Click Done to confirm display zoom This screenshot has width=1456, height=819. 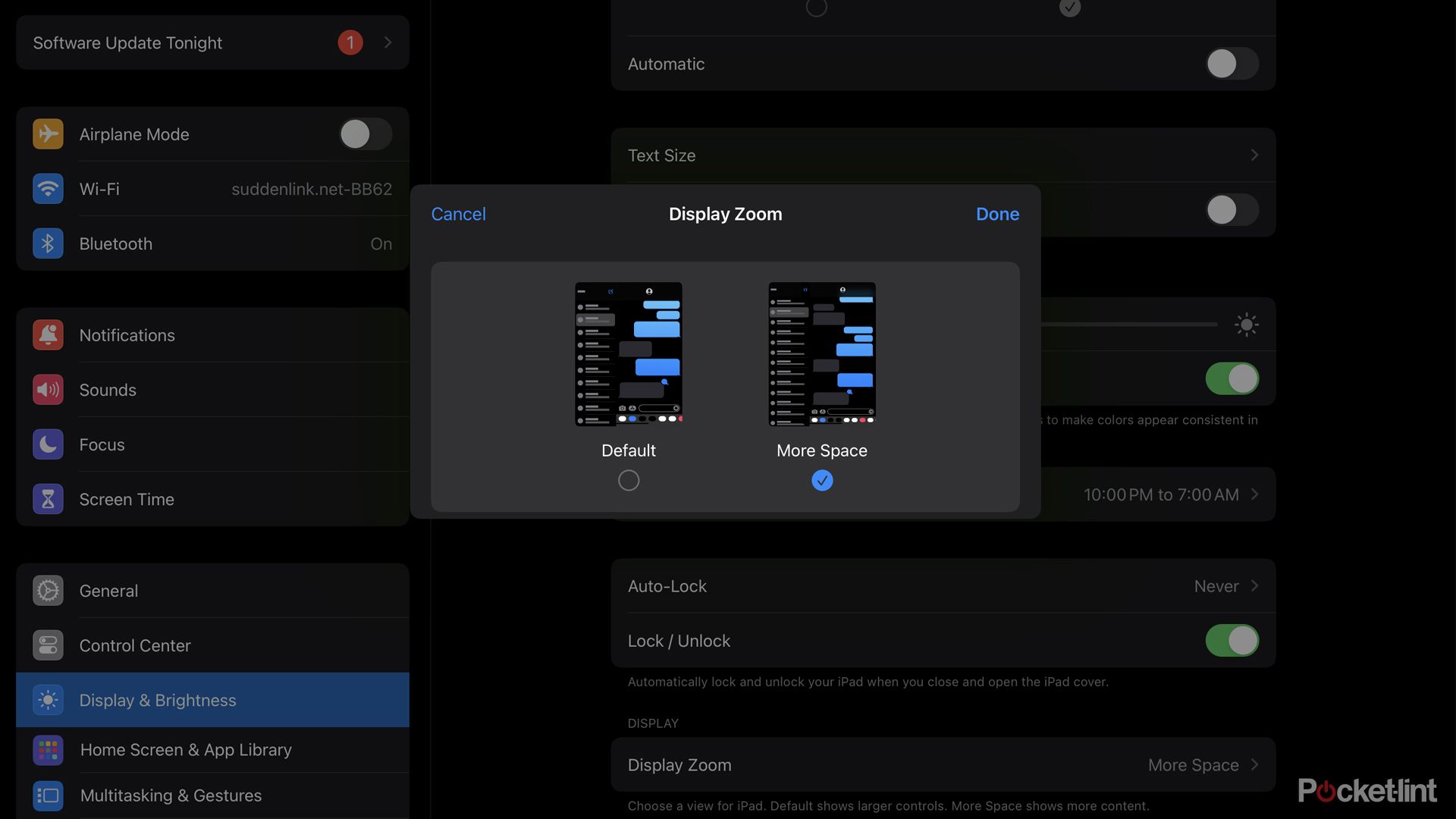click(997, 213)
